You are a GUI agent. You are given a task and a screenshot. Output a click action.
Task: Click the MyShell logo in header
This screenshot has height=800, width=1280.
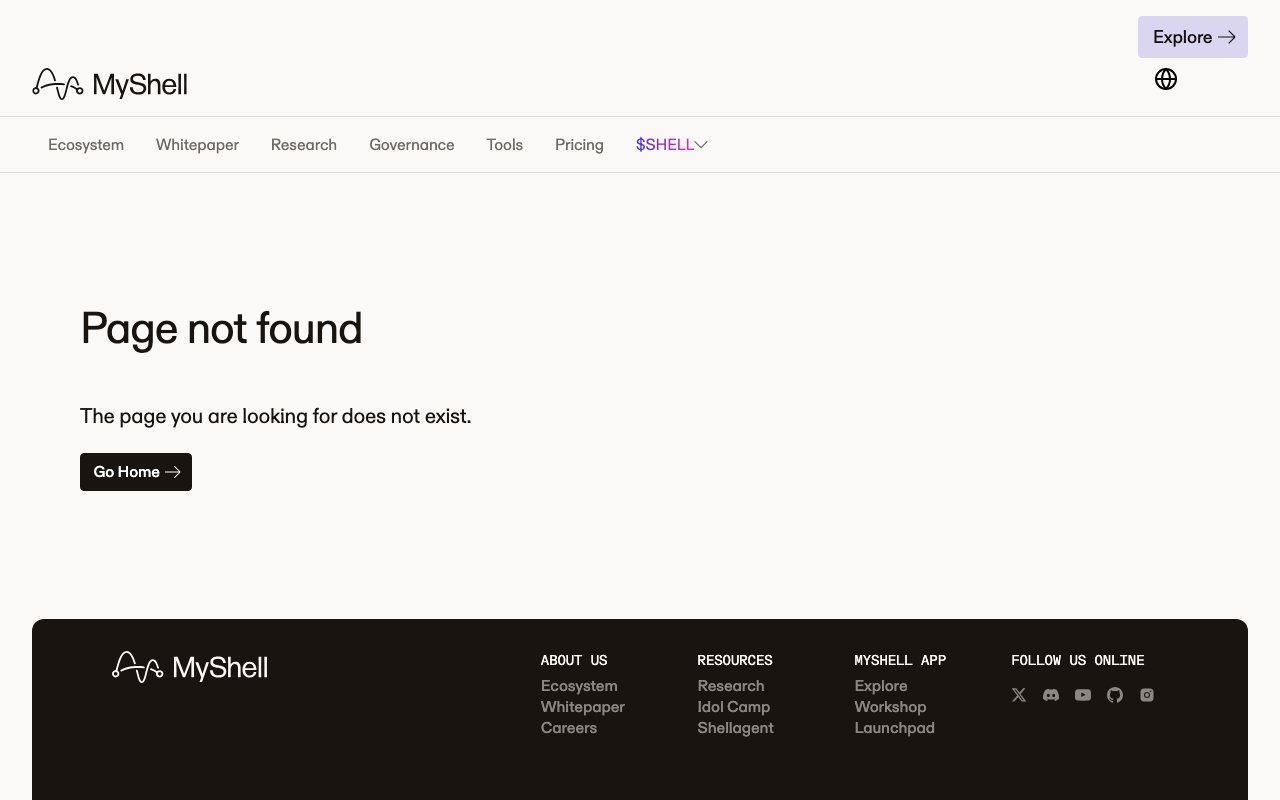(110, 84)
